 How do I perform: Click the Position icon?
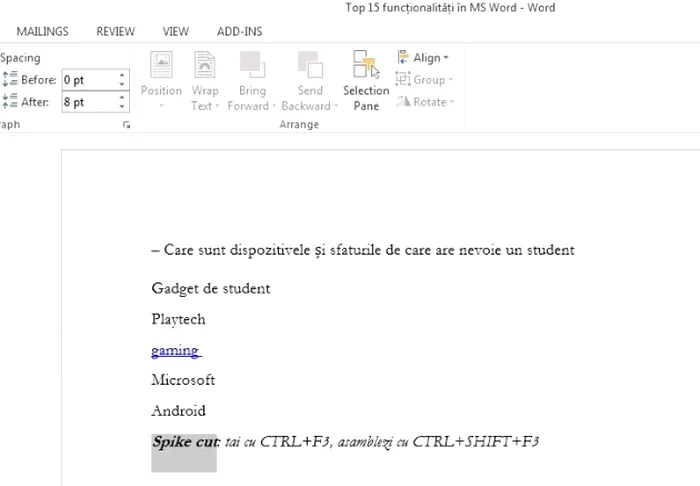[x=161, y=65]
